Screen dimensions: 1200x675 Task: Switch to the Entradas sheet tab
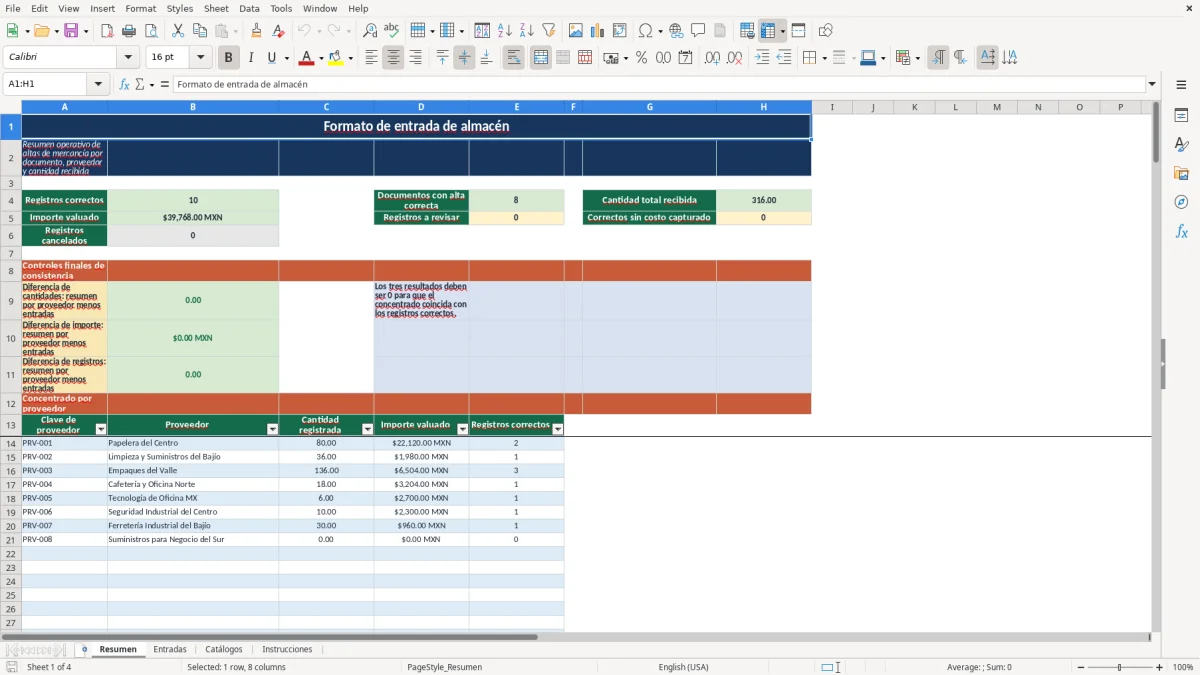[170, 650]
